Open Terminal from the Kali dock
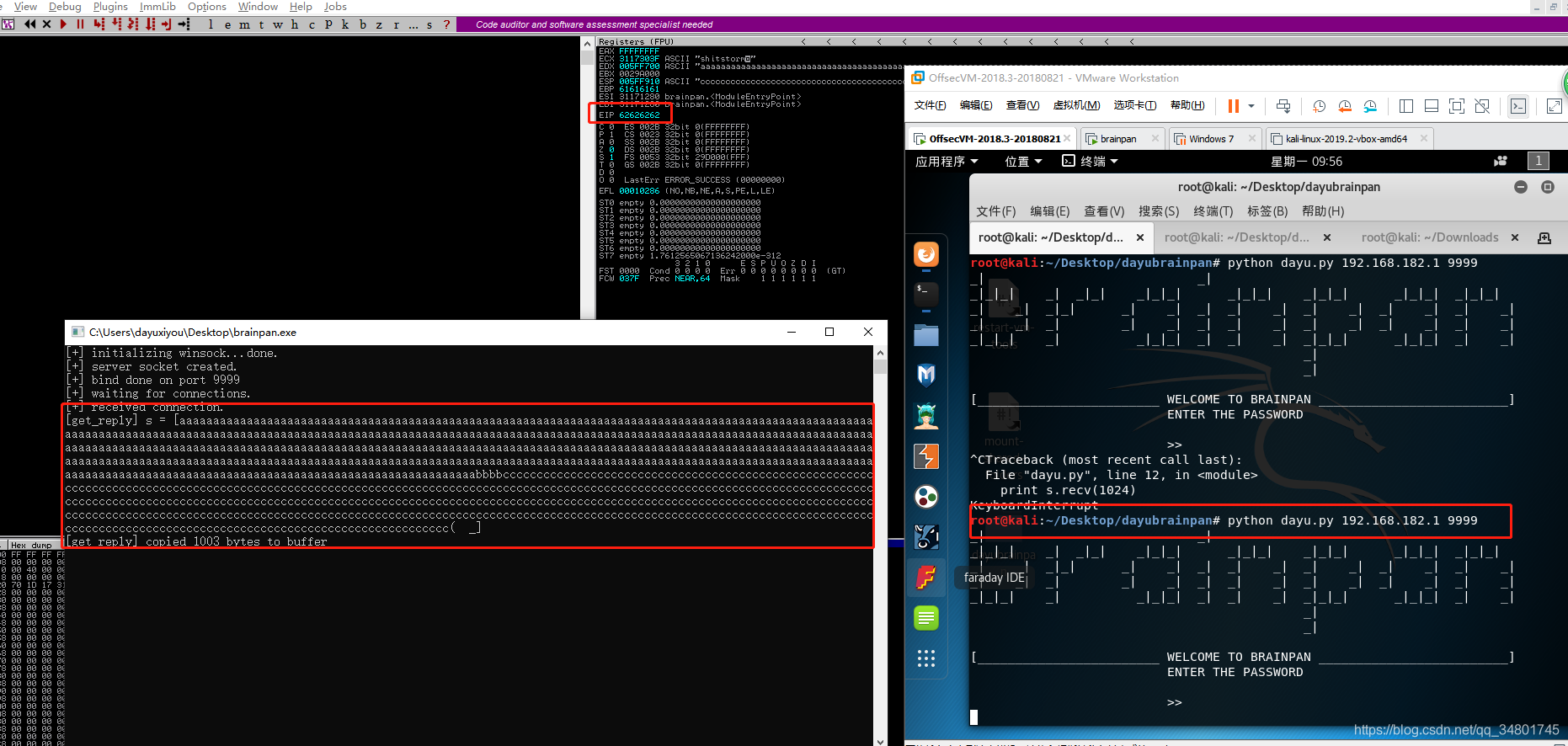This screenshot has width=1568, height=746. (926, 294)
